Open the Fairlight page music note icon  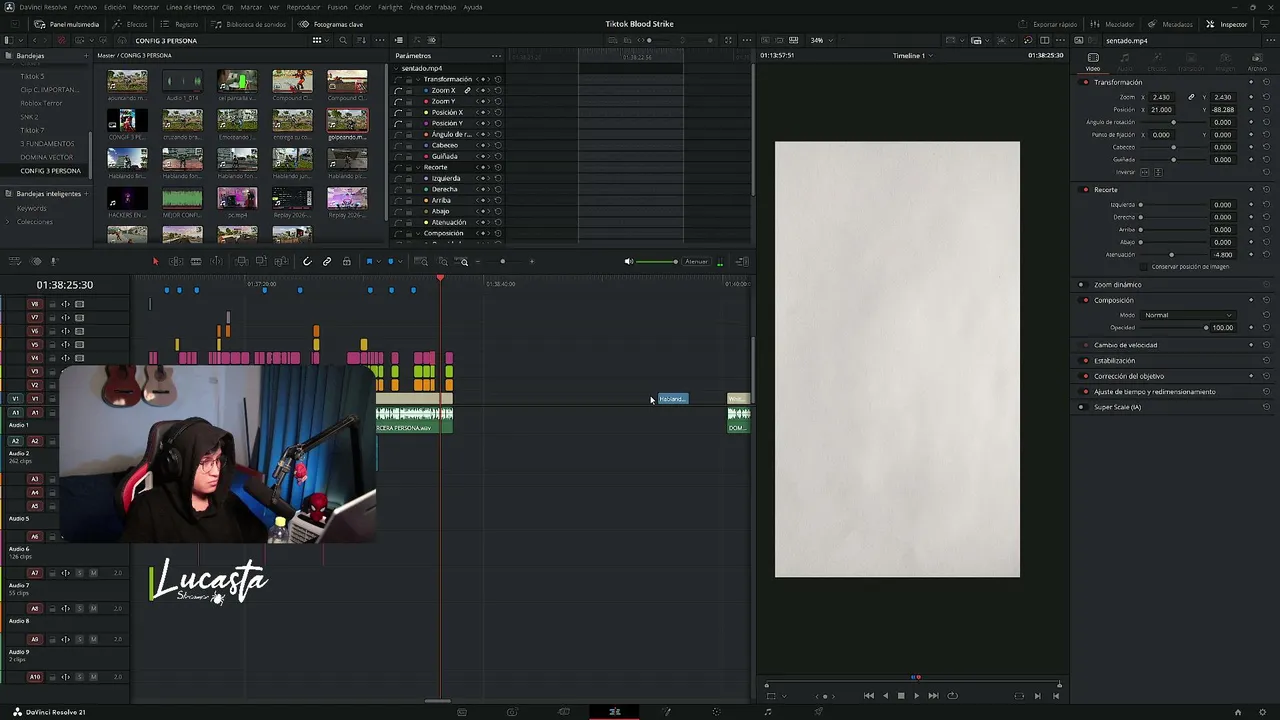[768, 712]
